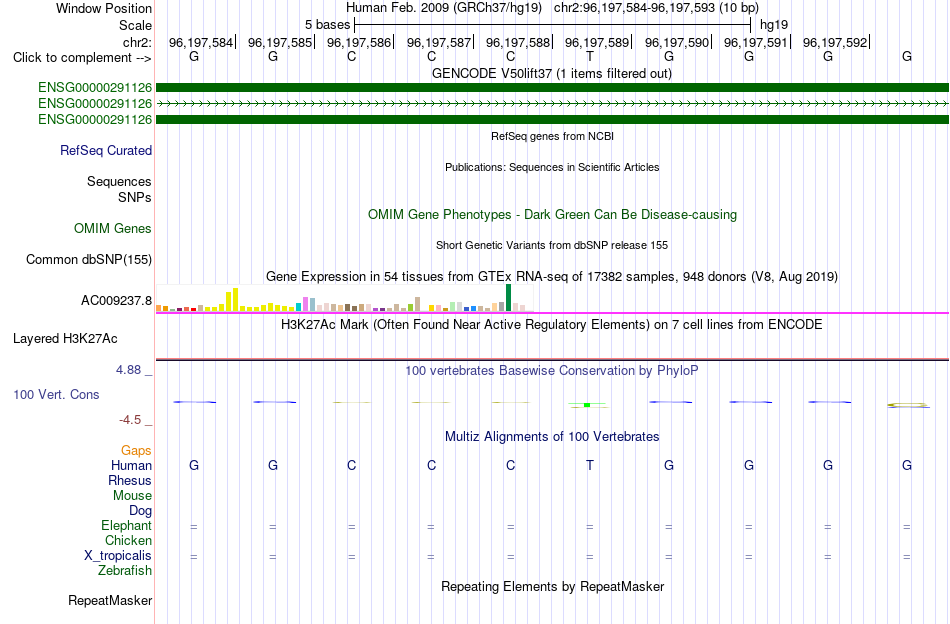Image resolution: width=950 pixels, height=624 pixels.
Task: Click the "chr2:" ruler label
Action: pos(137,42)
